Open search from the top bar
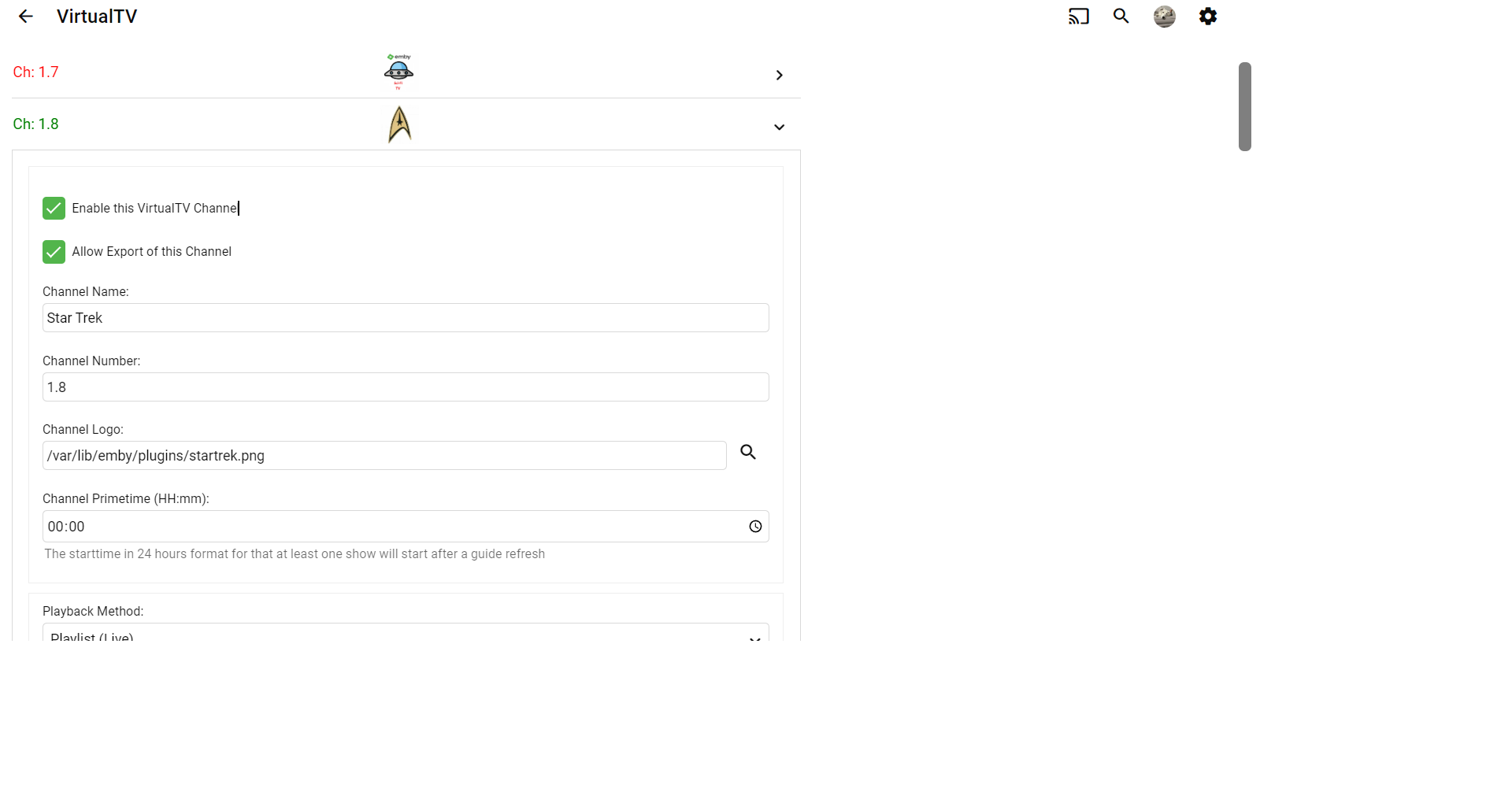The height and width of the screenshot is (803, 1512). pyautogui.click(x=1121, y=17)
